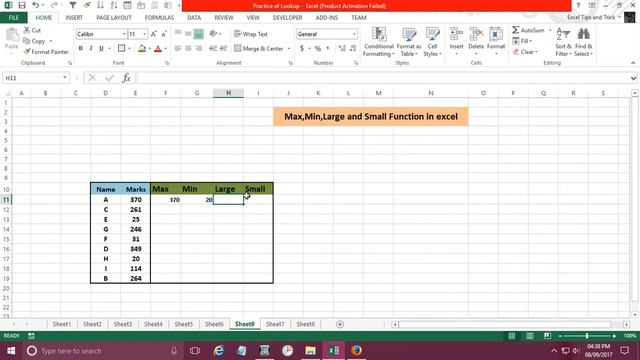Open Find & Select binoculars icon

[x=584, y=34]
